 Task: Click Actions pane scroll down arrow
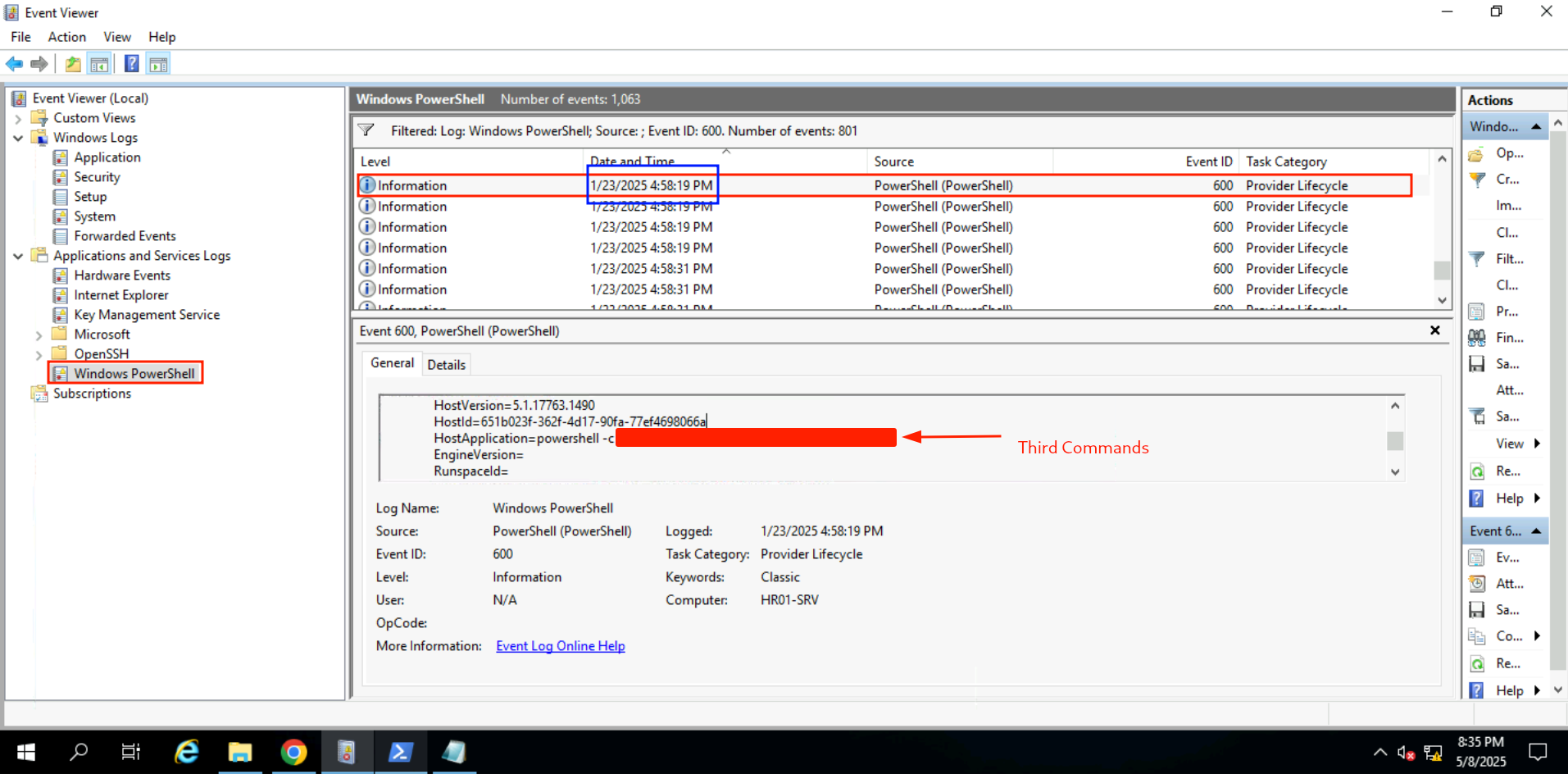(1558, 690)
